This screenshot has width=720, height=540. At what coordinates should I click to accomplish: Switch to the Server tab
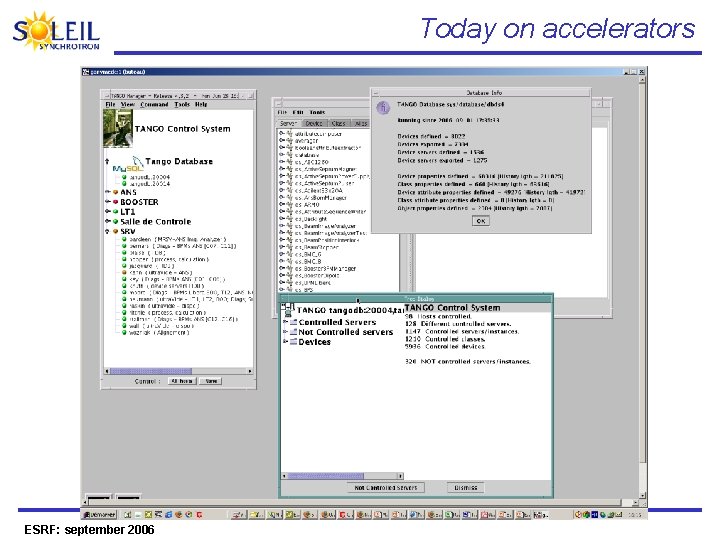289,124
